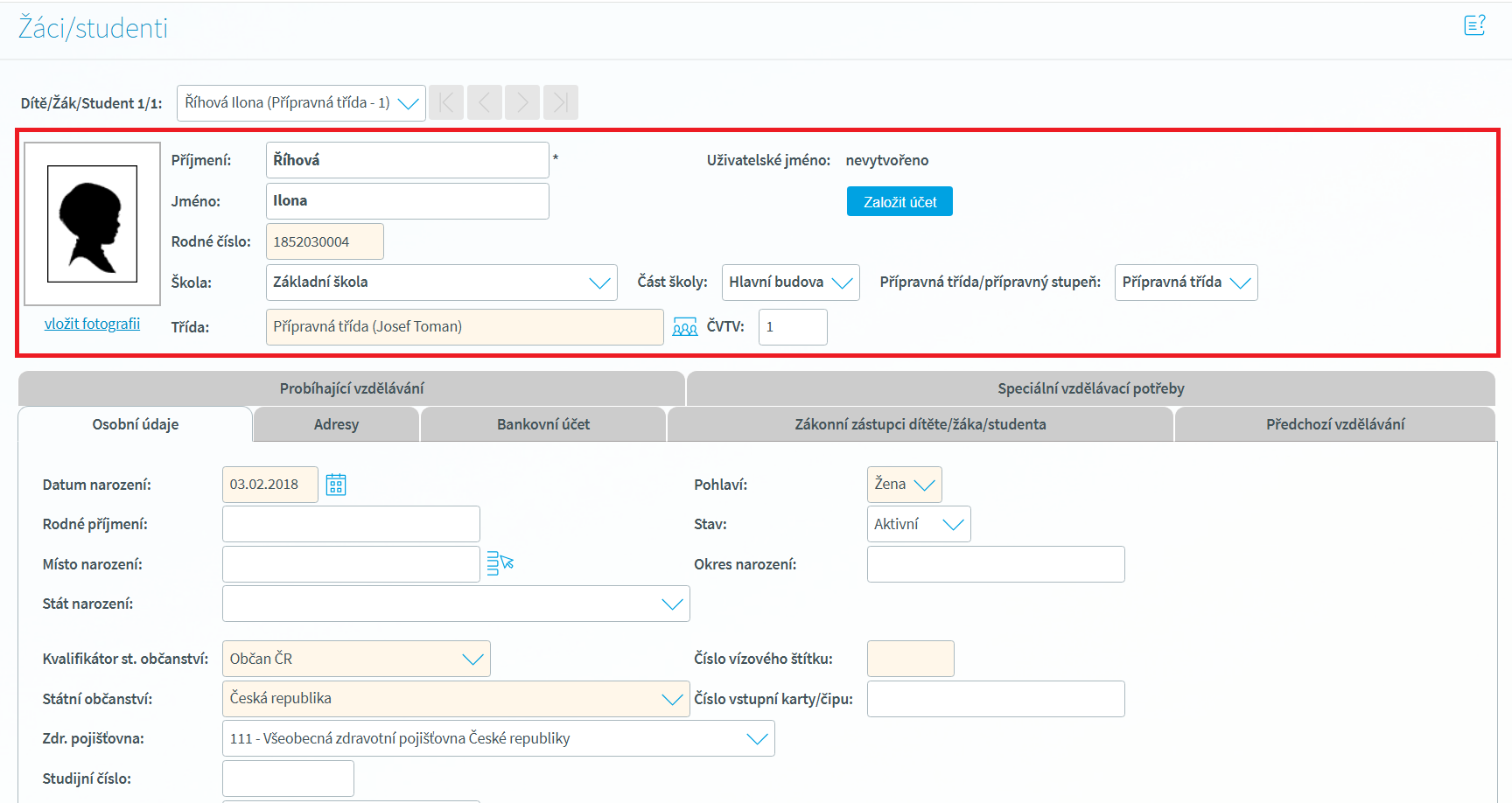Go to next student record
The image size is (1512, 803).
522,103
